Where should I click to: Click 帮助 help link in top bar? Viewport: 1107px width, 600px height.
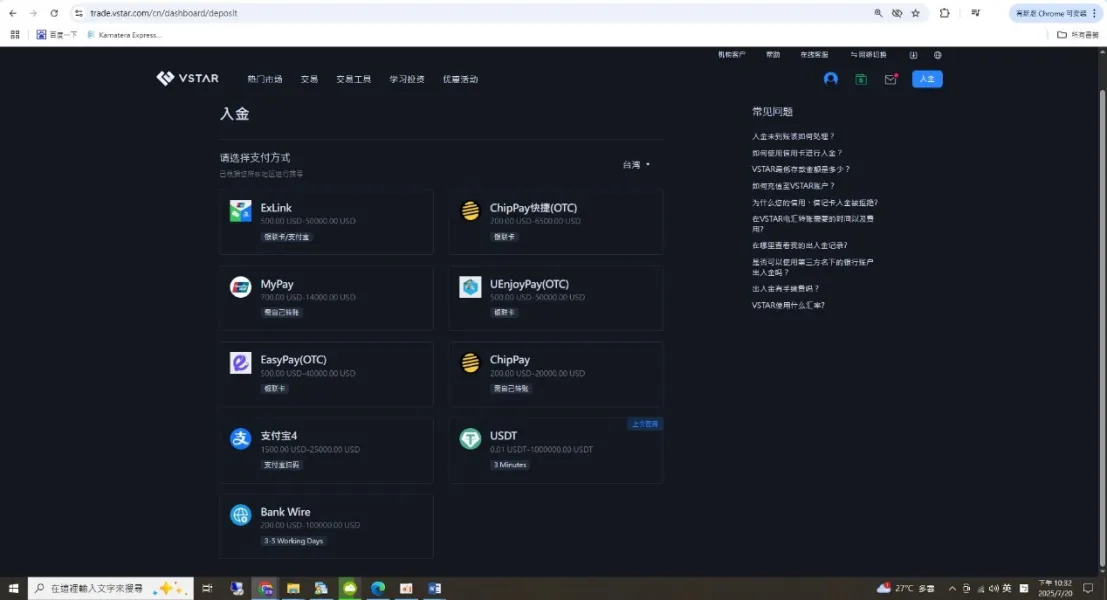tap(773, 55)
